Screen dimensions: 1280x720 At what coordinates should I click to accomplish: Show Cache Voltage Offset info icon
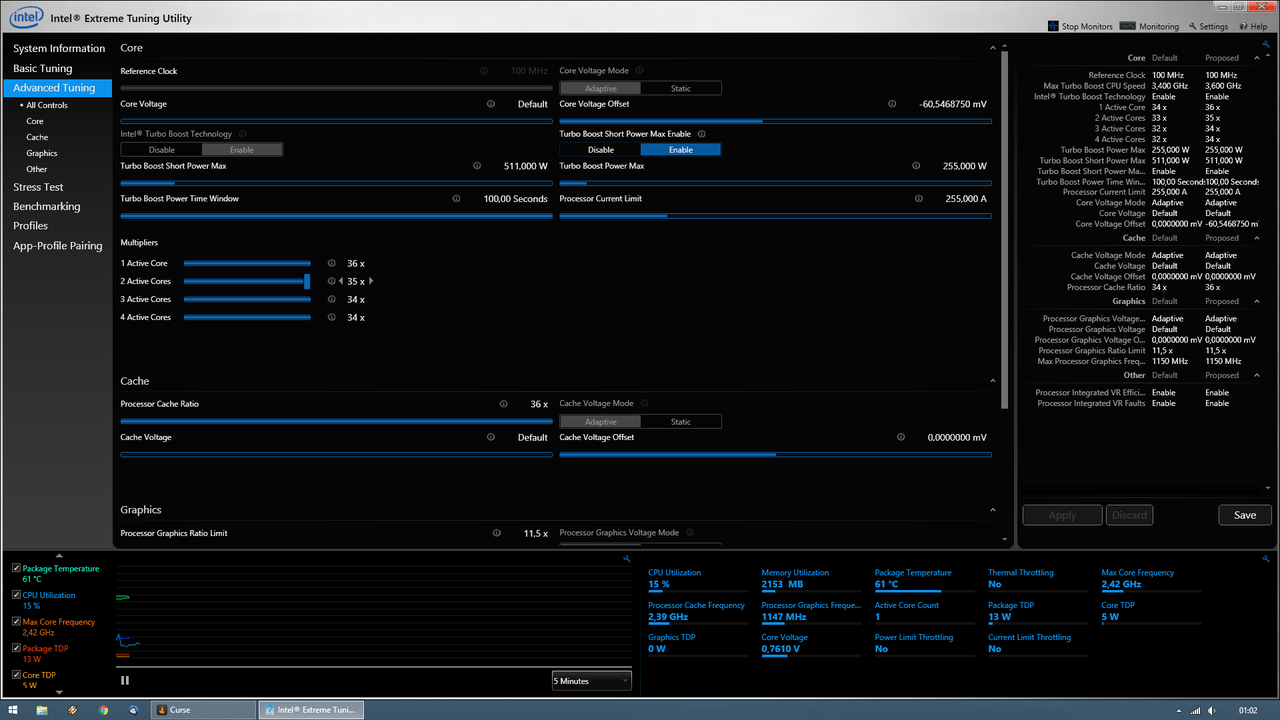[x=901, y=437]
